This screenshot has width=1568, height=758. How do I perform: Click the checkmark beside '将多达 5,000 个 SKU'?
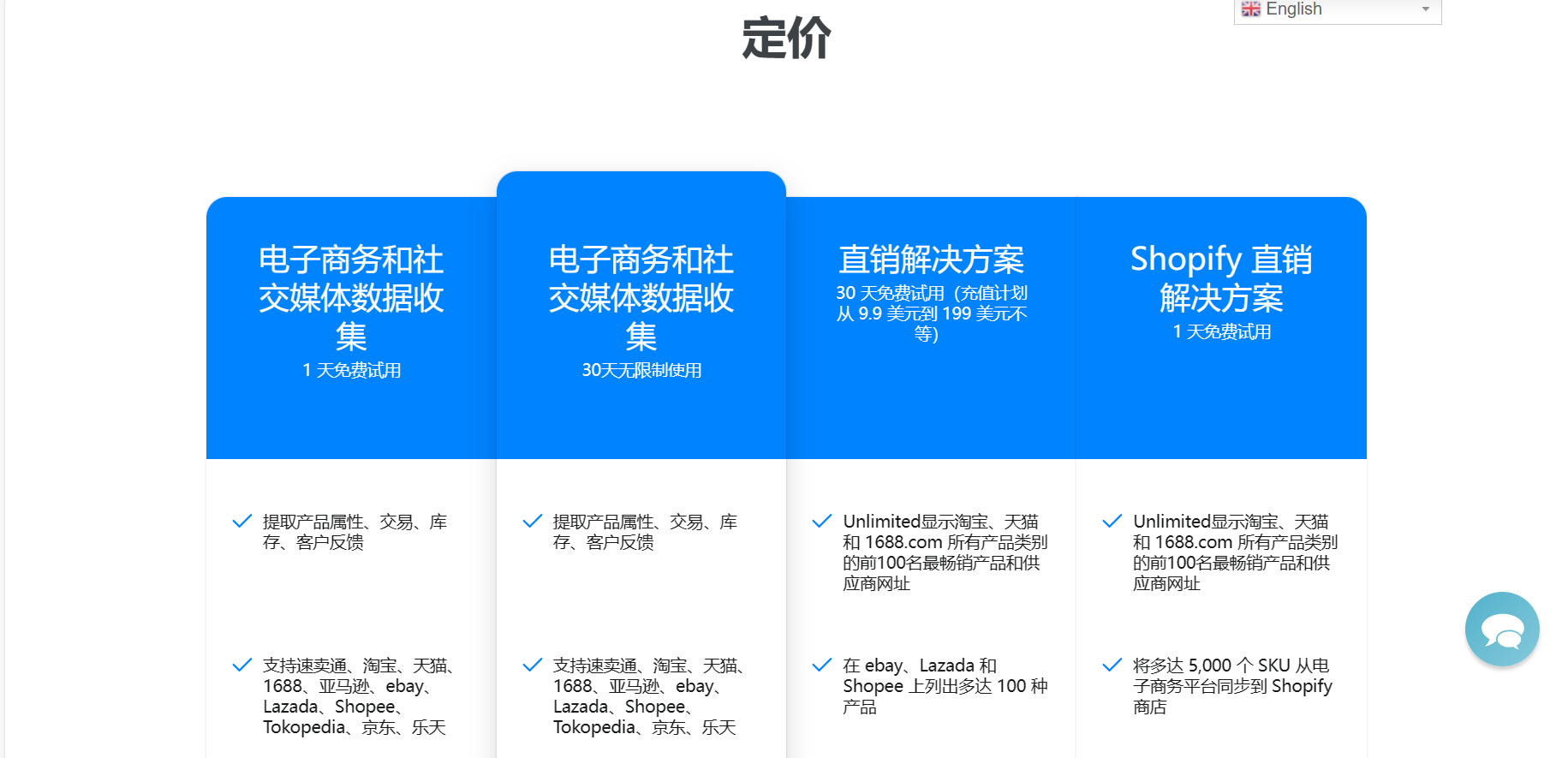[x=1112, y=665]
